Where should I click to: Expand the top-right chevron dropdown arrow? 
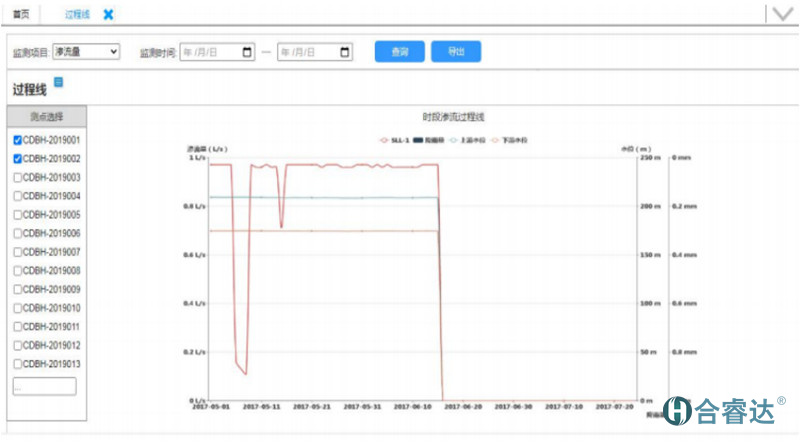pos(779,14)
